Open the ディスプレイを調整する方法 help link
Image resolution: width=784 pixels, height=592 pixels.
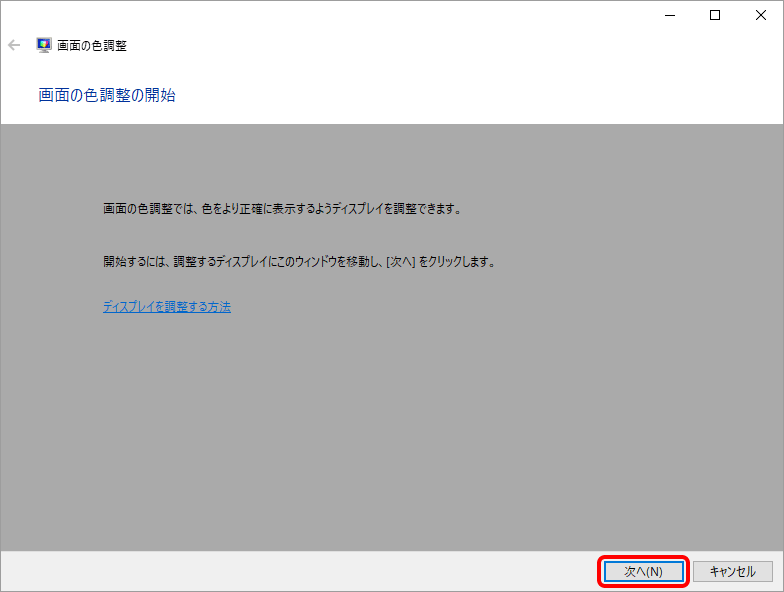coord(166,307)
